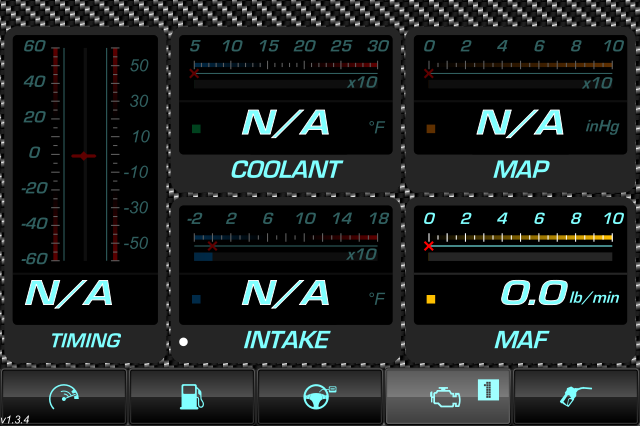
Task: Click the 60 mark on TIMING scale
Action: 34,46
